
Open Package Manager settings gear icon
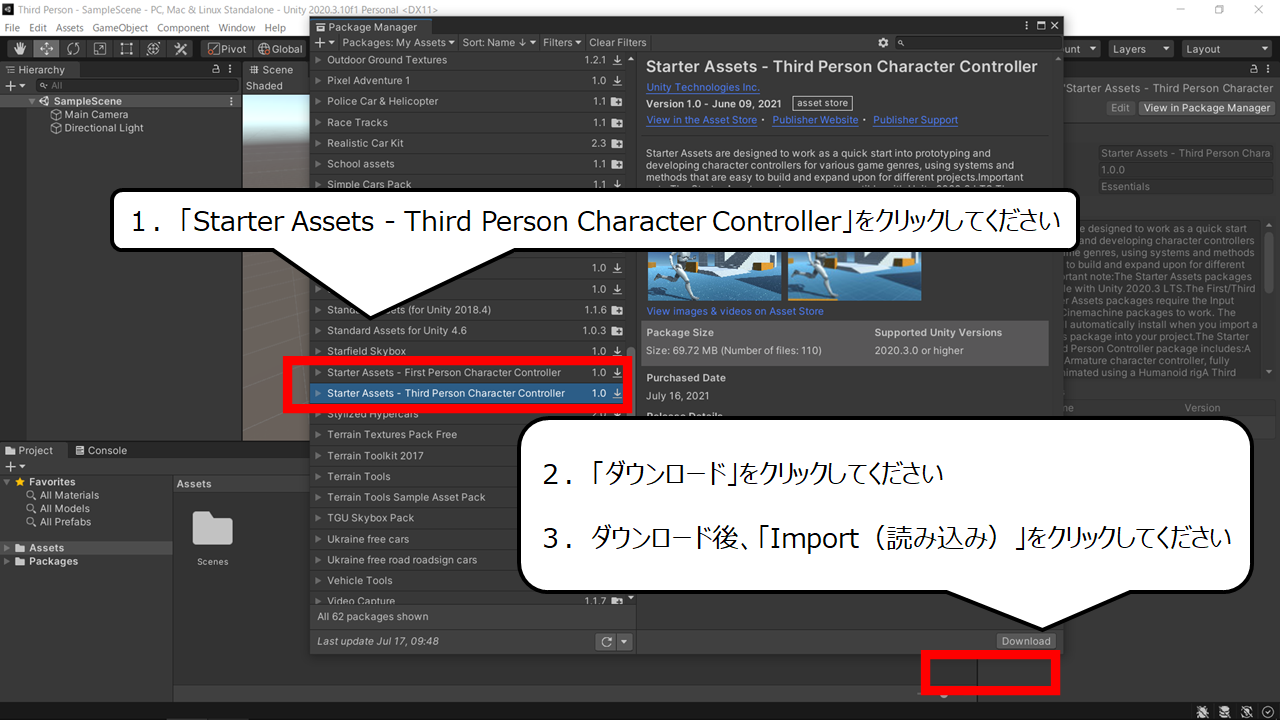click(x=883, y=42)
